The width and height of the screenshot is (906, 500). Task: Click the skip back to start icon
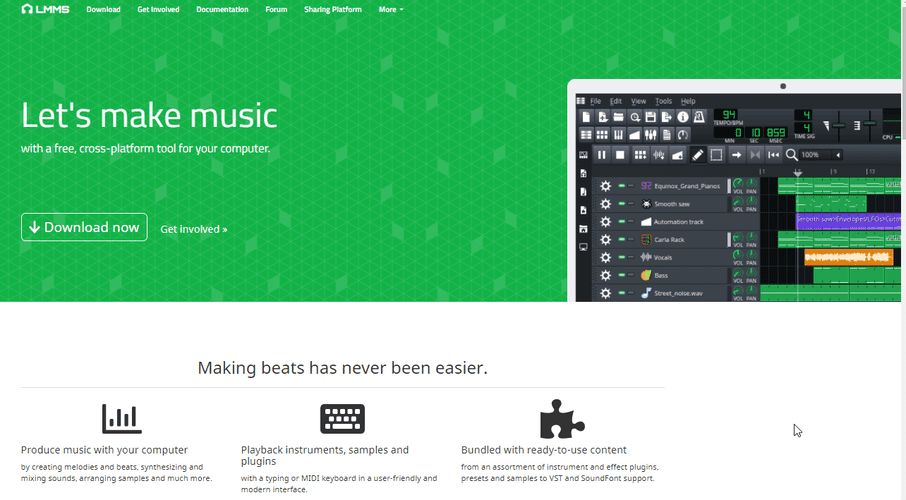point(773,154)
